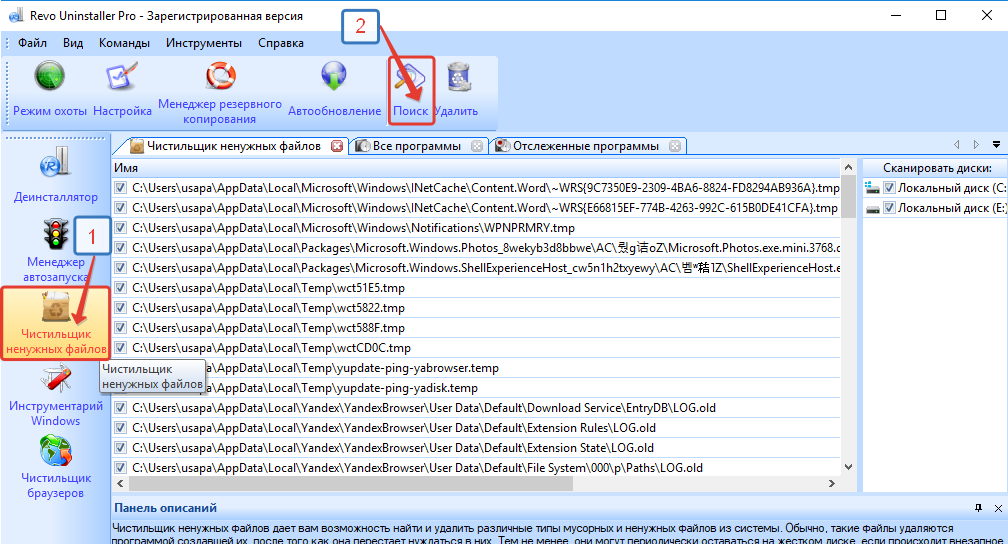Viewport: 1008px width, 544px height.
Task: Select yupdate-ping-yadisk.temp file row
Action: point(476,388)
